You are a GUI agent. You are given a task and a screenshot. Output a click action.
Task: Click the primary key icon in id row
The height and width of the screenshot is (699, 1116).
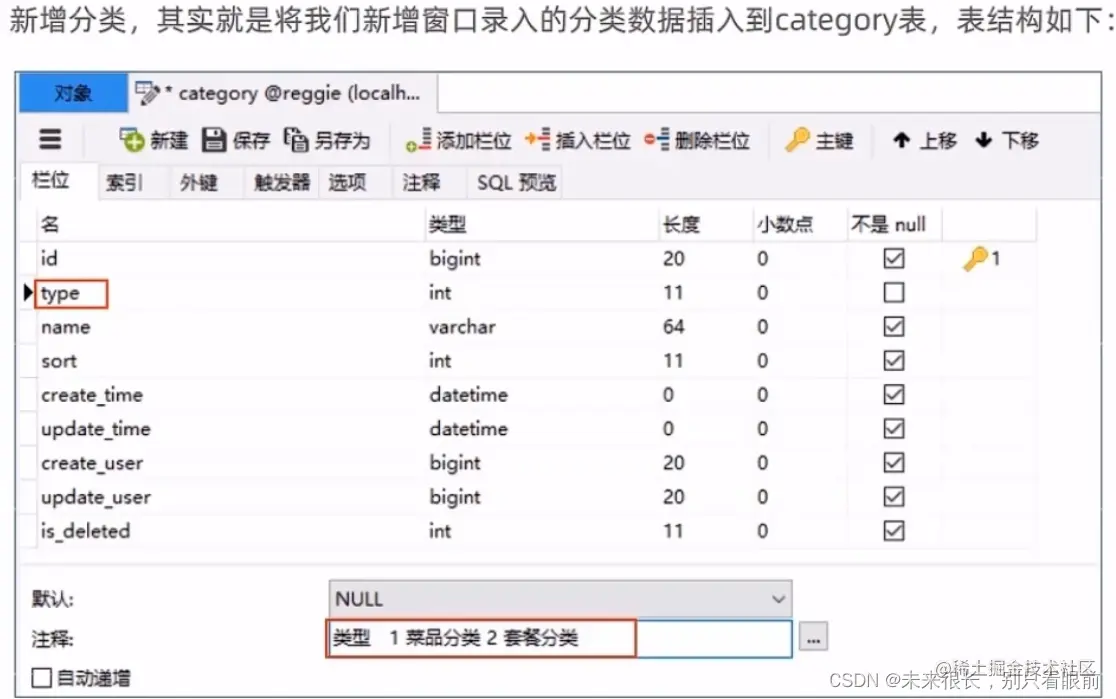click(x=976, y=258)
